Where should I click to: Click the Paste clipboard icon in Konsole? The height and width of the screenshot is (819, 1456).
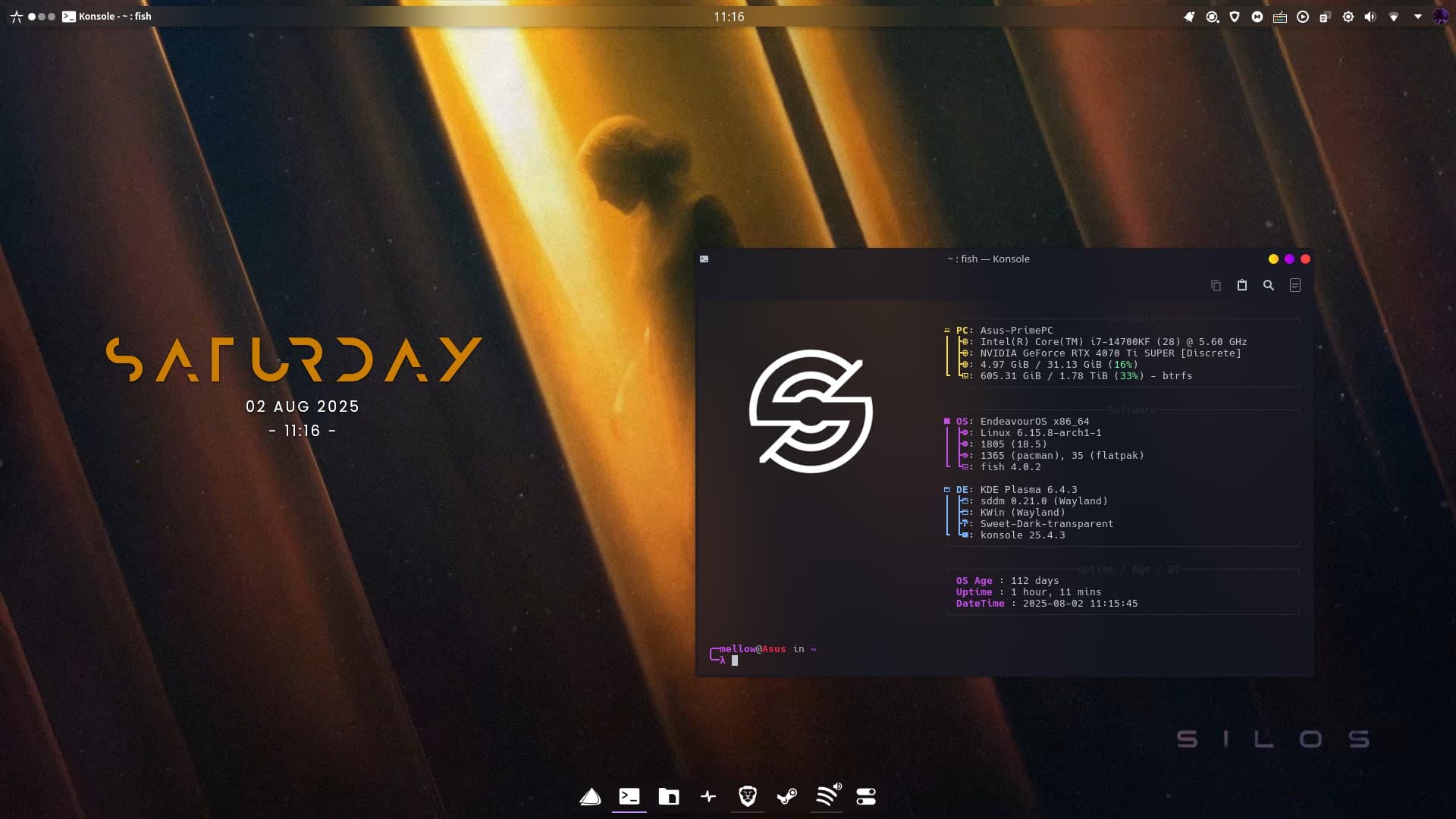click(1242, 286)
